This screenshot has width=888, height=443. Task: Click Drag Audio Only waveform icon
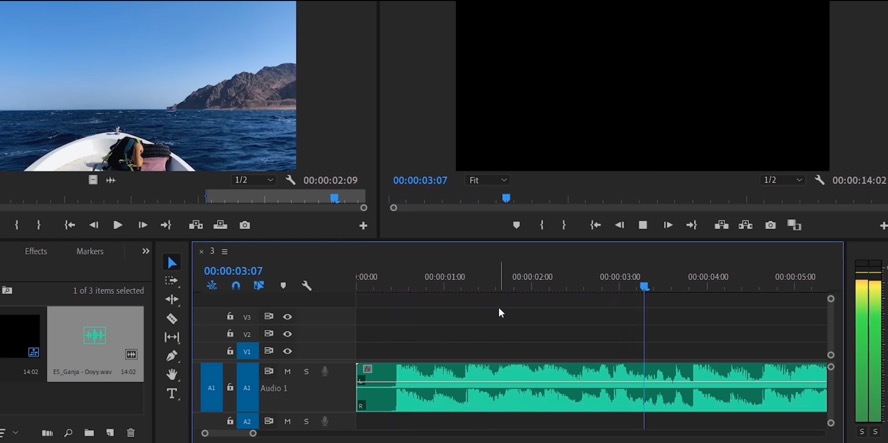[110, 180]
